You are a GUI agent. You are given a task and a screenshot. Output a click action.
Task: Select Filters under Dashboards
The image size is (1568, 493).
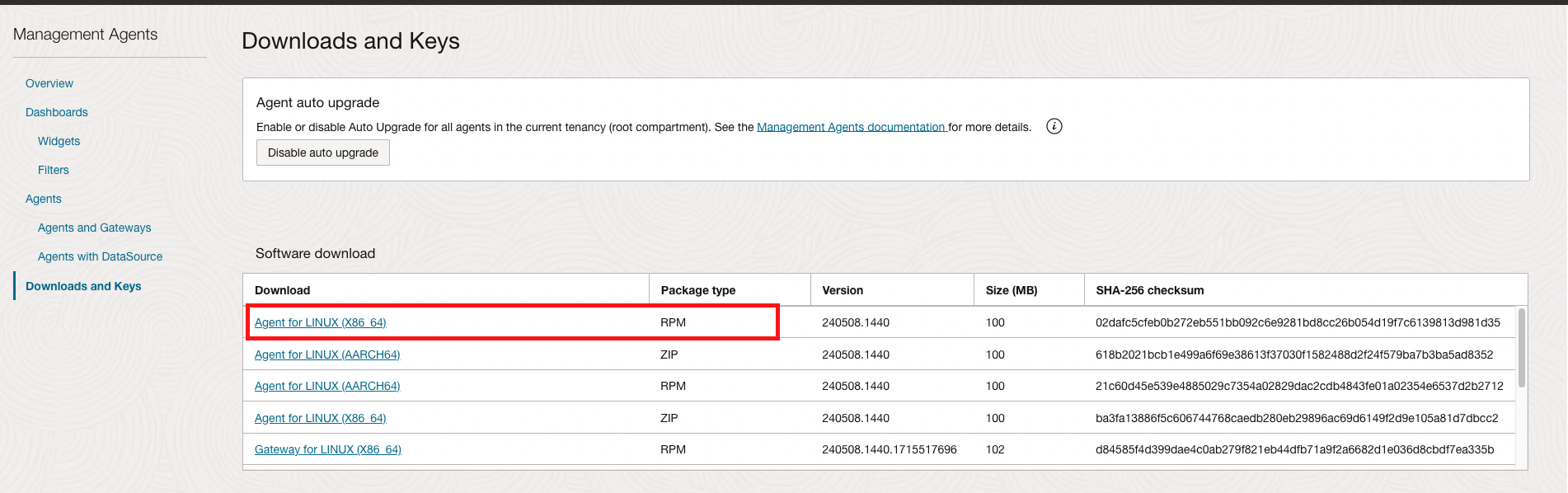[x=54, y=170]
